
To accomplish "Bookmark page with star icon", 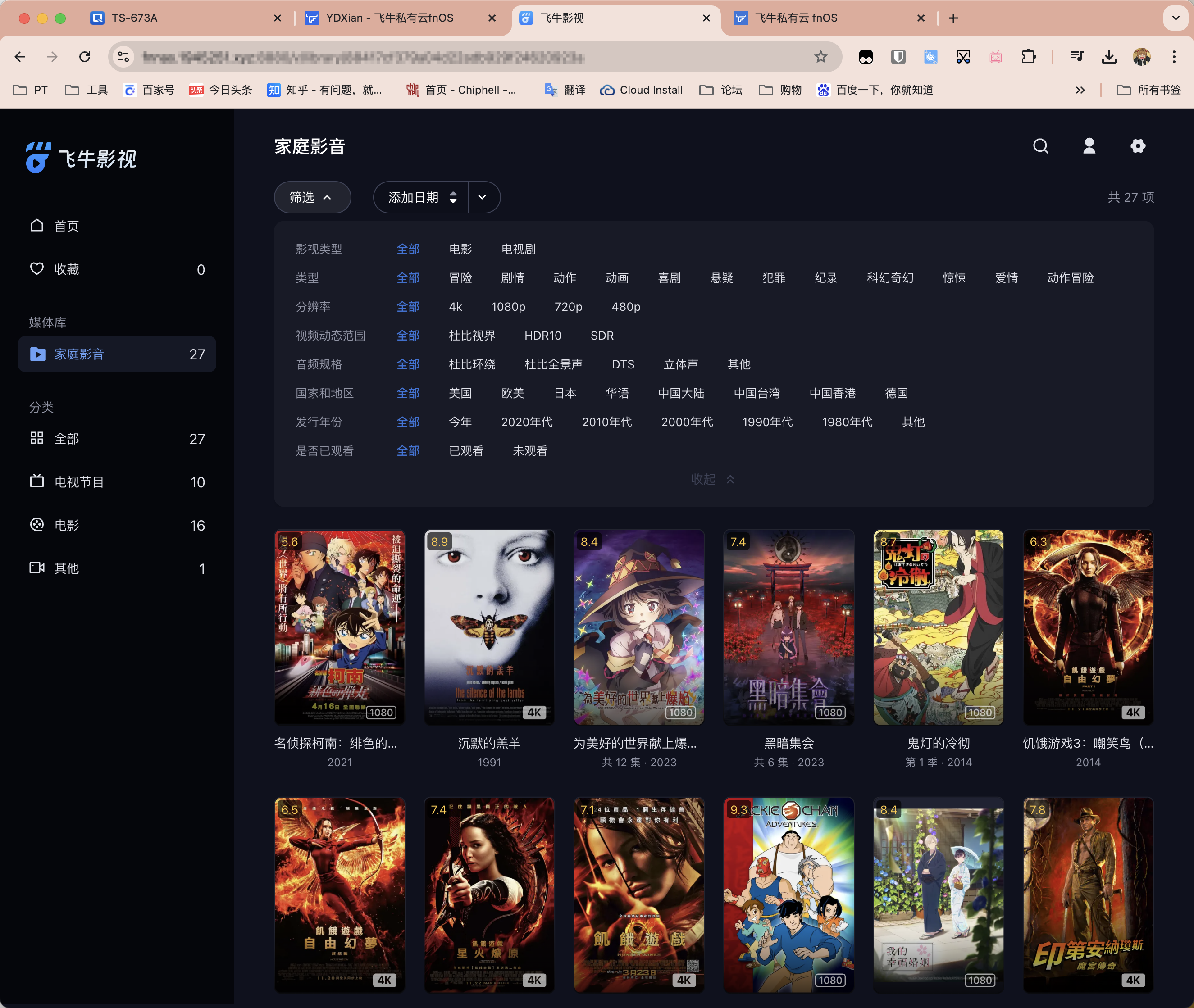I will [820, 57].
